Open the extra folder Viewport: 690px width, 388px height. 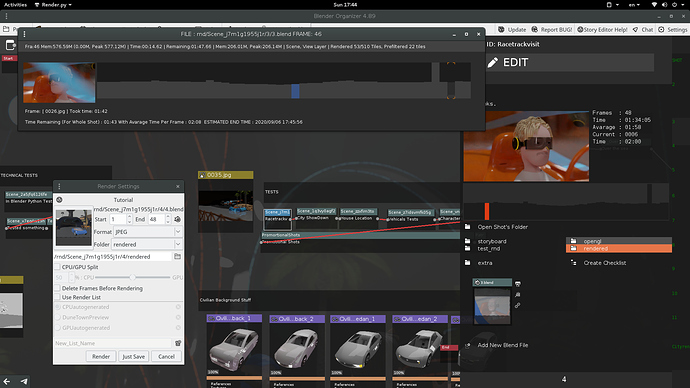pyautogui.click(x=485, y=263)
